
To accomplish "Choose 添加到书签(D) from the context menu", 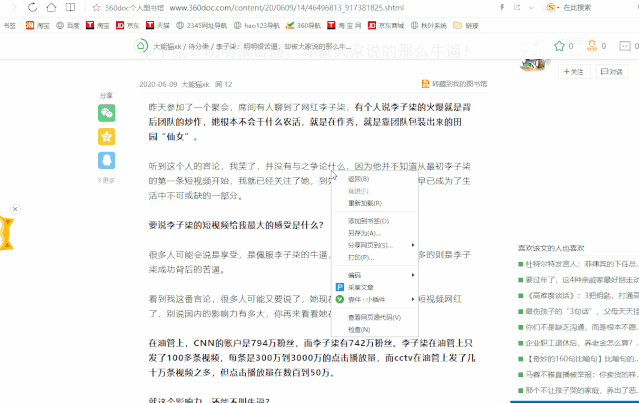I will (x=375, y=221).
